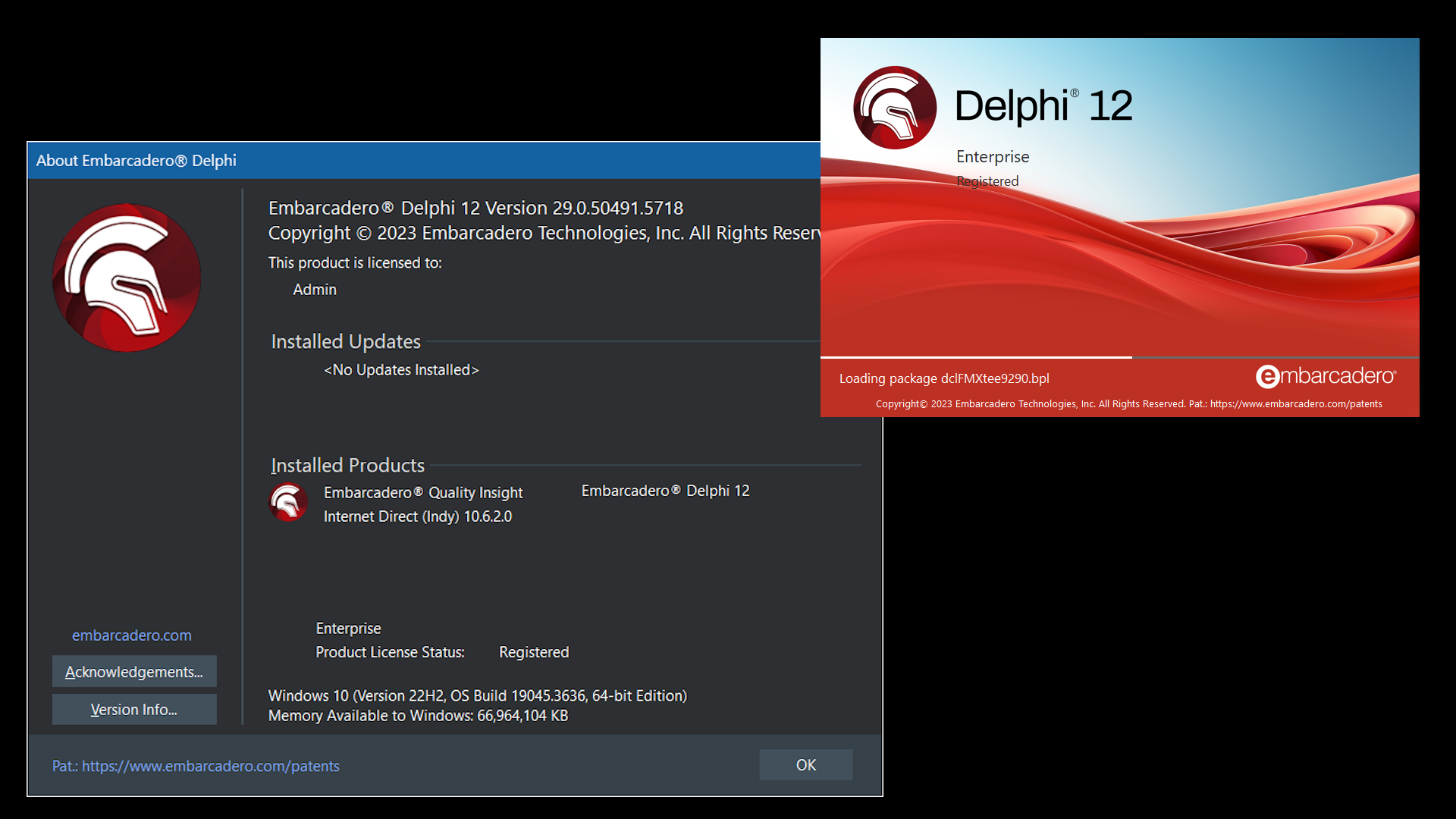Image resolution: width=1456 pixels, height=819 pixels.
Task: Click the 'Installed Updates' heading
Action: (x=346, y=341)
